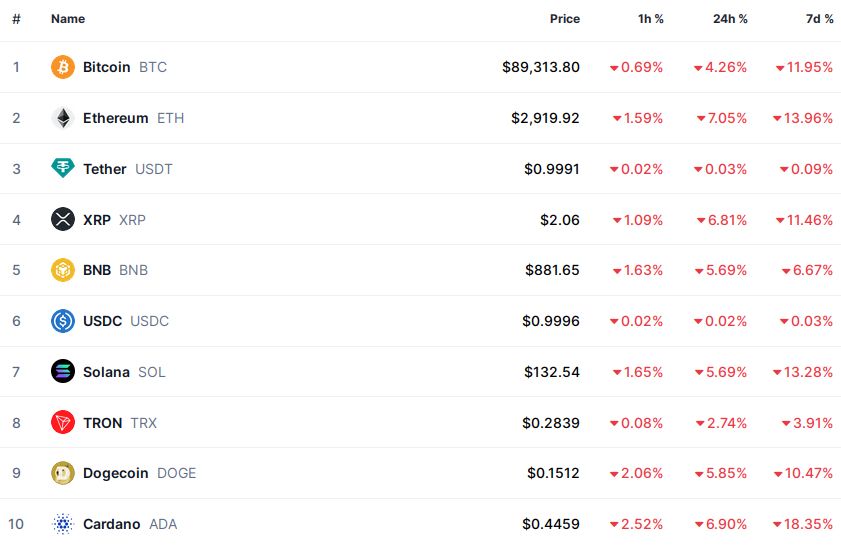Click the BNB yellow logo icon
The width and height of the screenshot is (841, 546).
click(x=63, y=270)
